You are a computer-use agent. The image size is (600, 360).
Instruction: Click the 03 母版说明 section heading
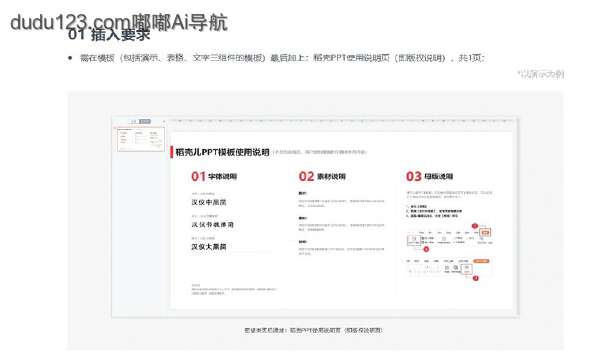click(x=429, y=176)
